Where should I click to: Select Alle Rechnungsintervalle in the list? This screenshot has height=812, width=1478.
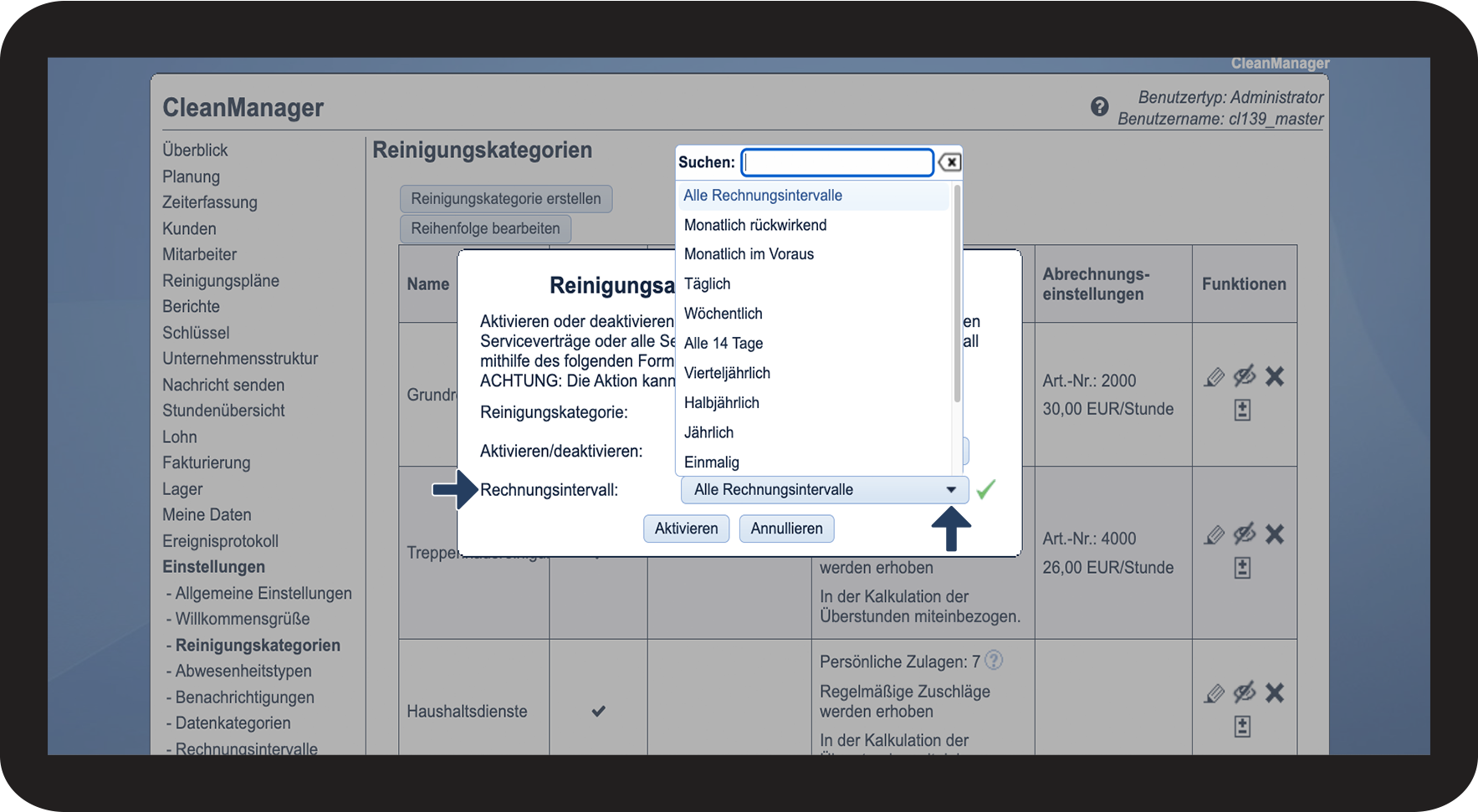pyautogui.click(x=813, y=196)
